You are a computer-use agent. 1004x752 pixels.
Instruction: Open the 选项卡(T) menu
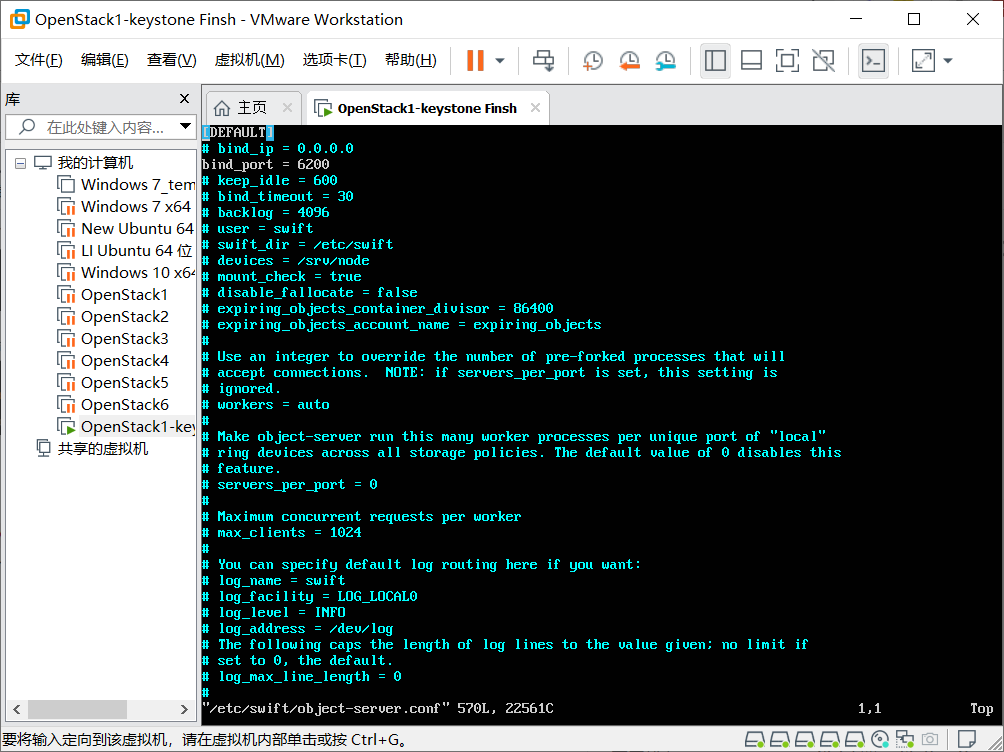click(x=334, y=60)
